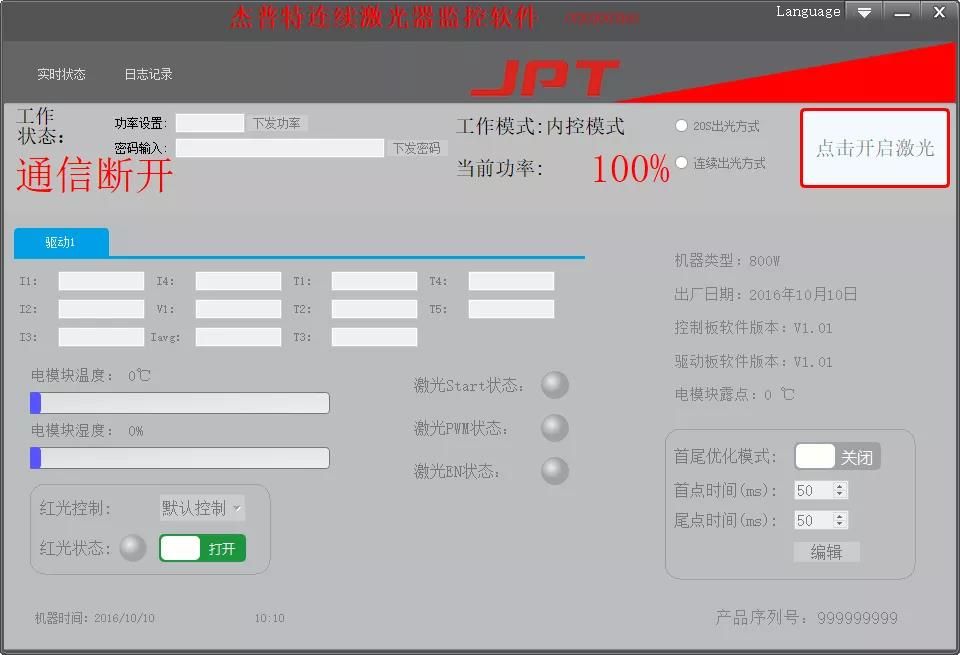Screen dimensions: 960x655
Task: Click the 激光PWM状态 indicator light
Action: (555, 428)
